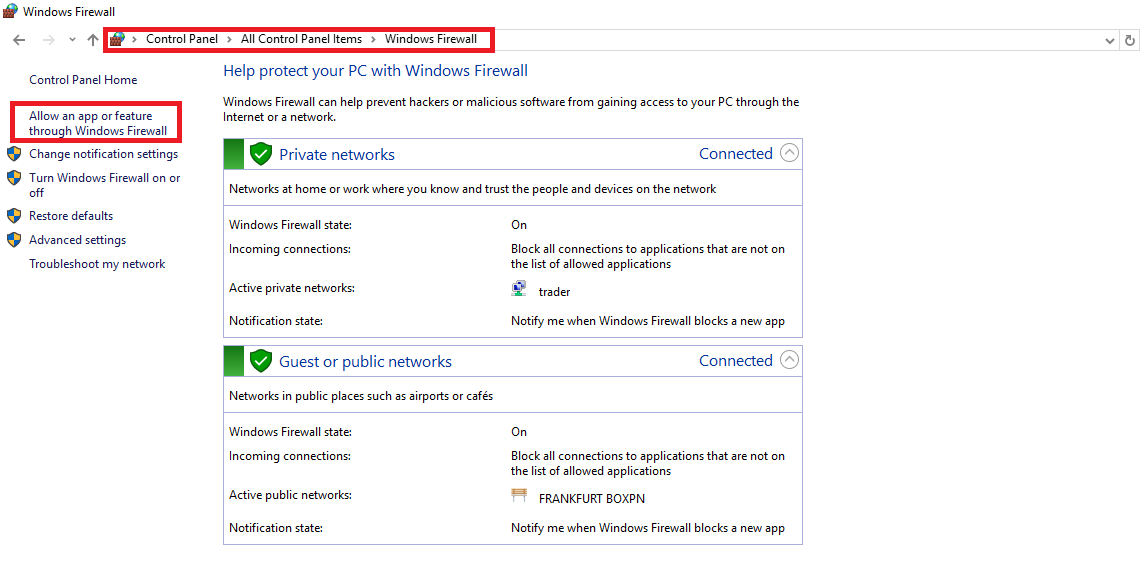Viewport: 1148px width, 584px height.
Task: Expand chevron after All Control Panel Items
Action: pyautogui.click(x=373, y=40)
